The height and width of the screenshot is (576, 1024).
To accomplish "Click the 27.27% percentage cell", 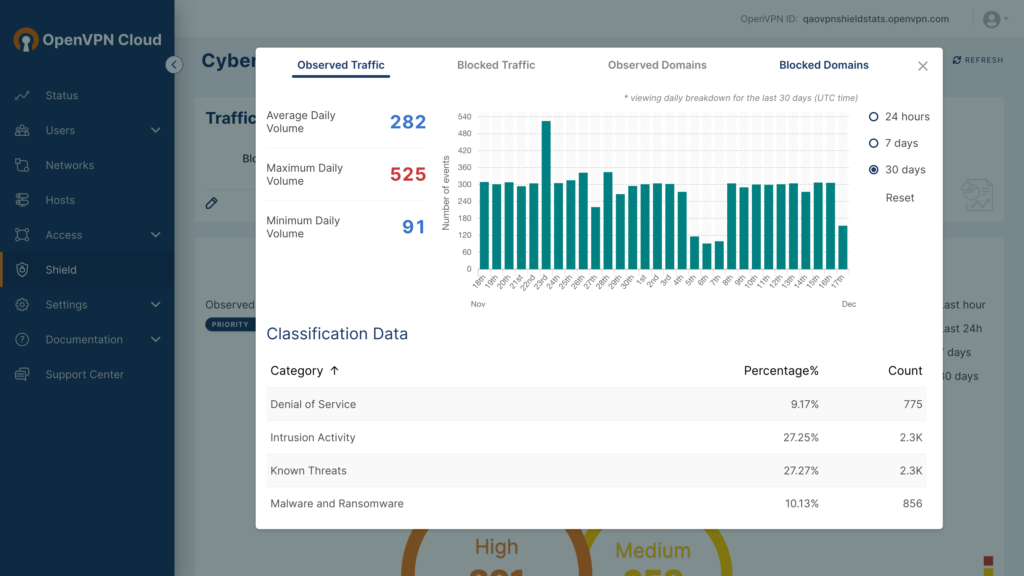I will (801, 471).
